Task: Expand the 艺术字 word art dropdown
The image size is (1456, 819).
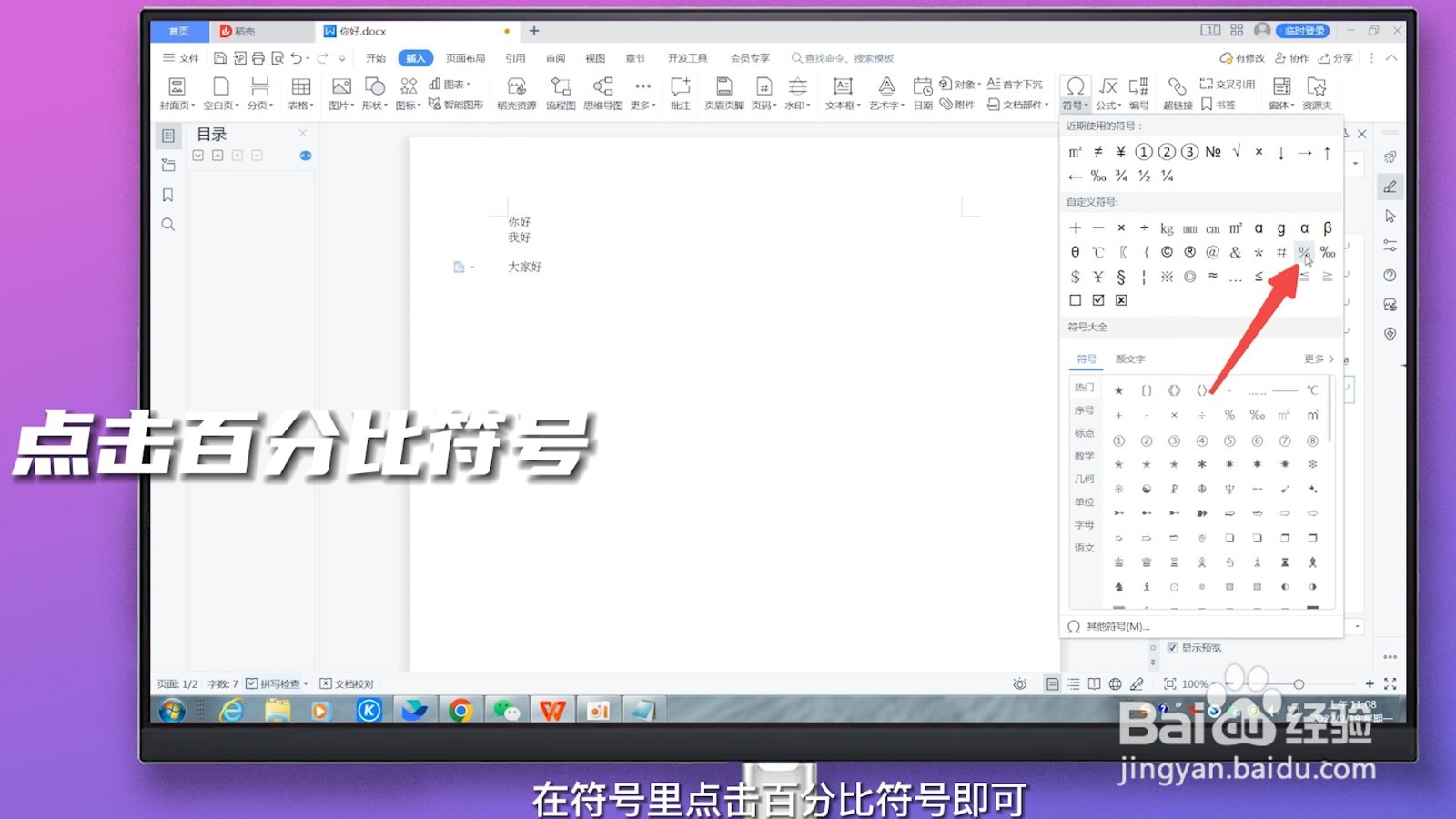Action: [886, 105]
